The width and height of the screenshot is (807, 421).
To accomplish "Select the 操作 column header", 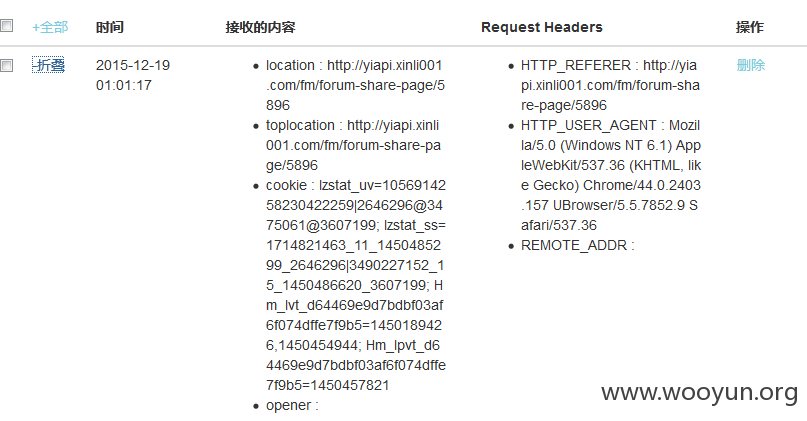I will 750,27.
